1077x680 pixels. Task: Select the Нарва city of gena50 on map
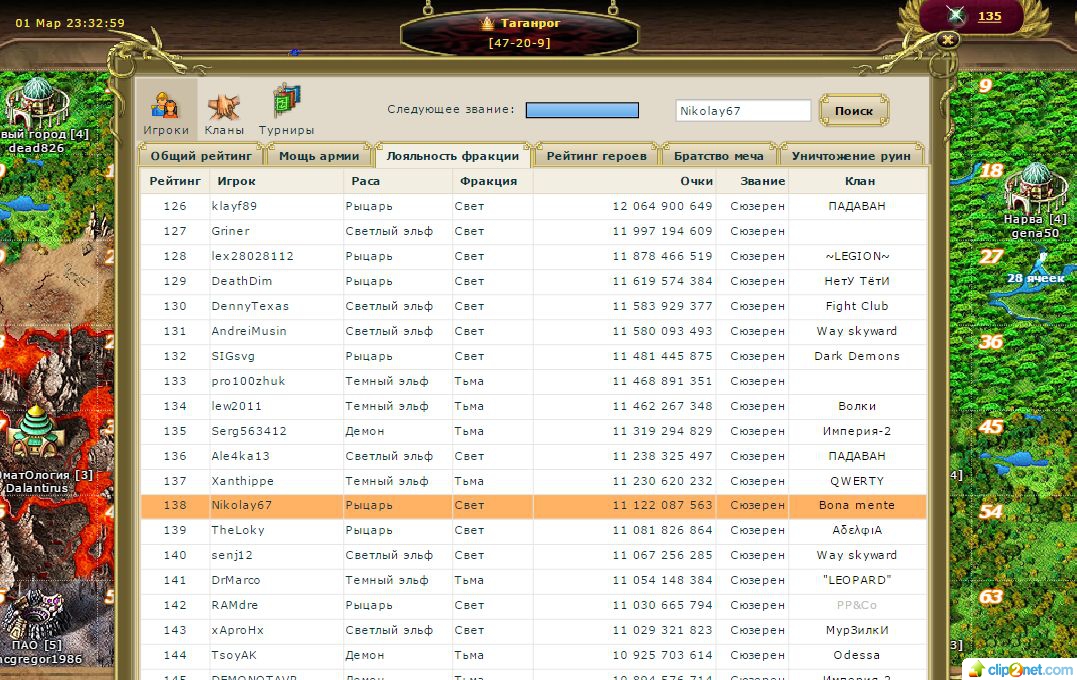(1035, 187)
